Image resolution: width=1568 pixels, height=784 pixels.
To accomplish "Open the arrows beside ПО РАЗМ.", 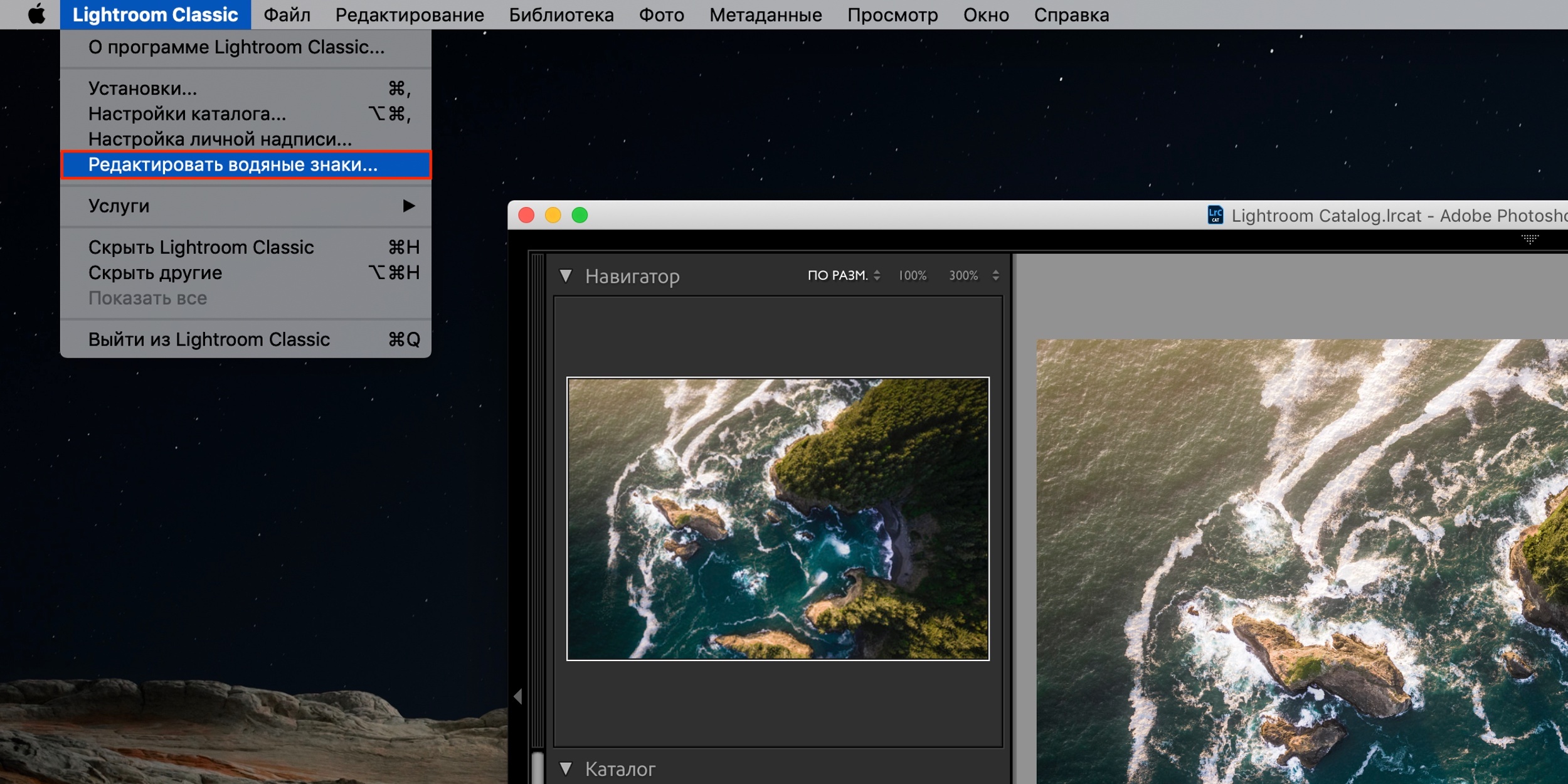I will [877, 275].
